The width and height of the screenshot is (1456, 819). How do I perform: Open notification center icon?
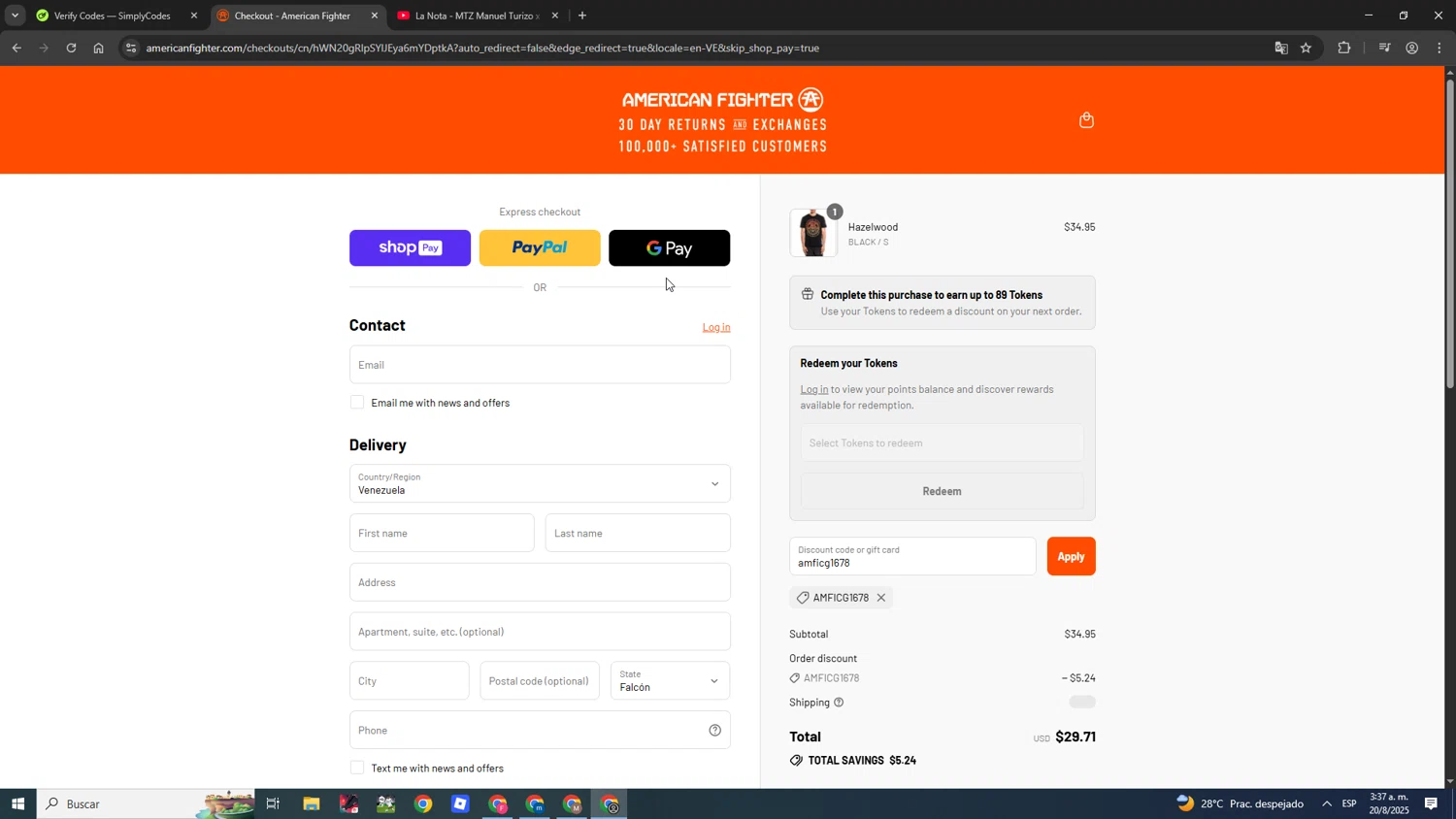[x=1432, y=803]
